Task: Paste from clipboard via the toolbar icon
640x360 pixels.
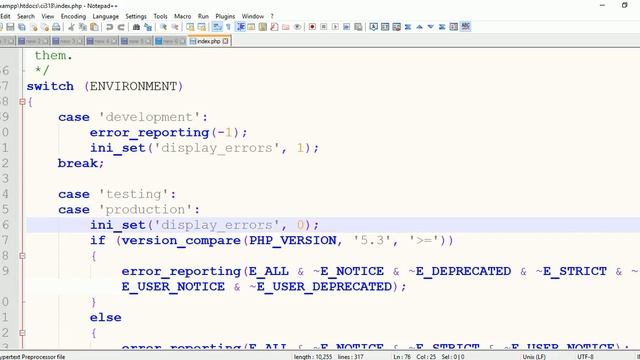Action: (x=94, y=27)
